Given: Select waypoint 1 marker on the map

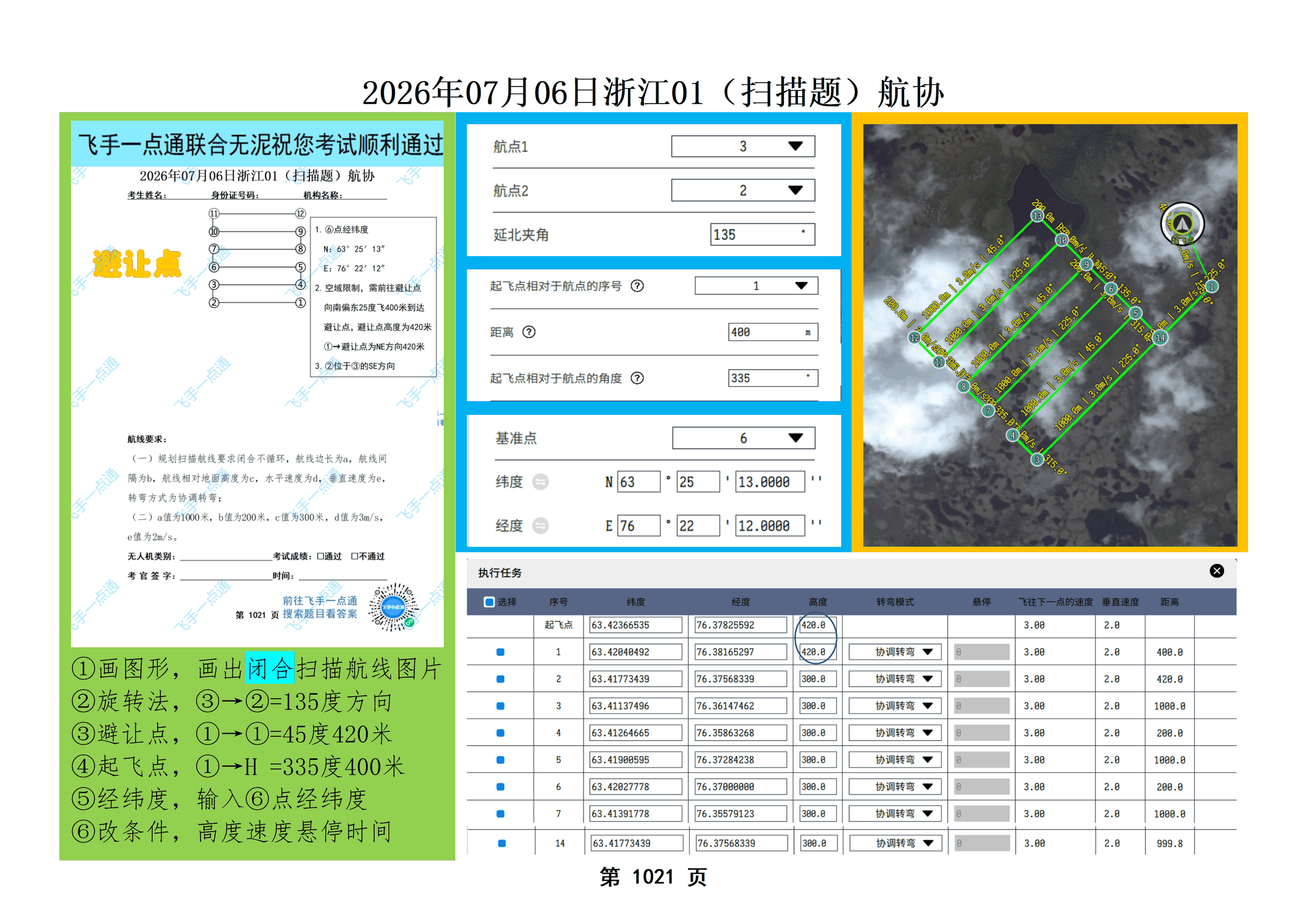Looking at the screenshot, I should tap(1212, 287).
